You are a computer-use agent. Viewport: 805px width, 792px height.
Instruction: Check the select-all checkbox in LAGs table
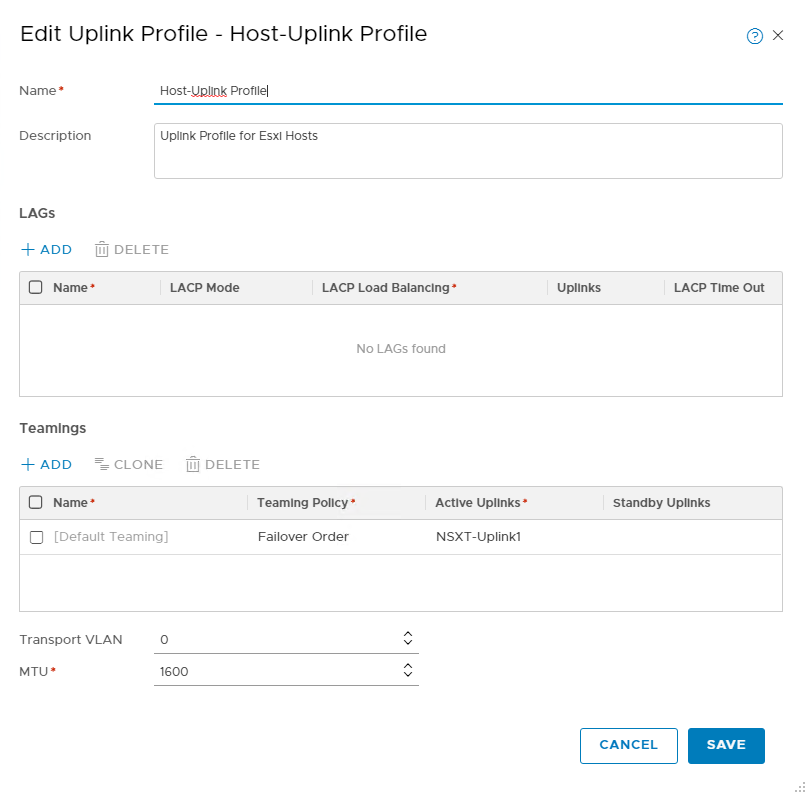pos(36,288)
